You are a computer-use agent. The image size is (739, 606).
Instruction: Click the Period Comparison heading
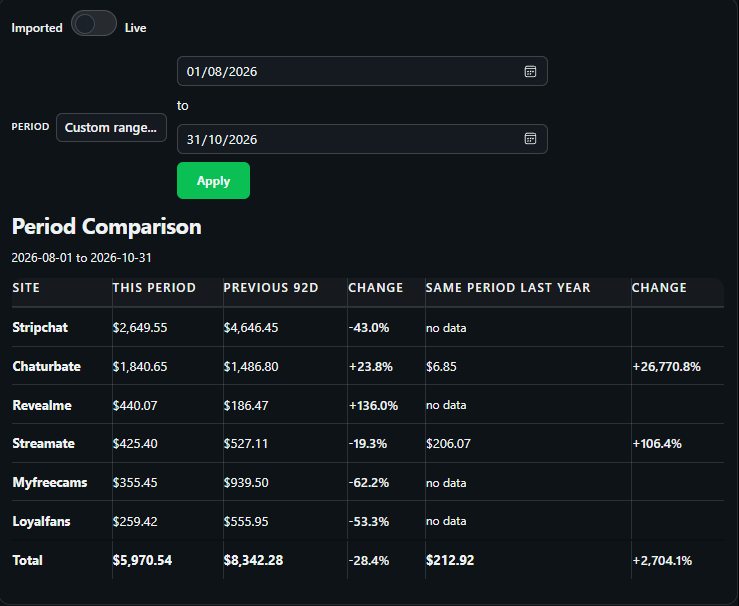(107, 227)
